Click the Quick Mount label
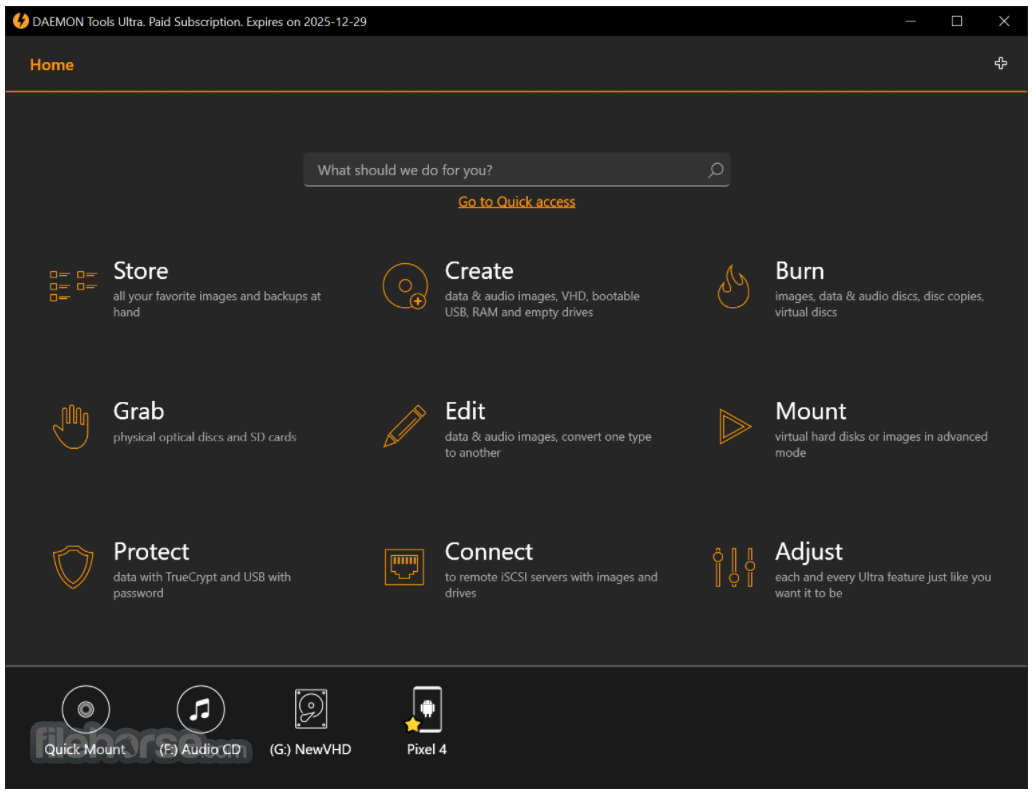This screenshot has width=1033, height=794. [85, 749]
